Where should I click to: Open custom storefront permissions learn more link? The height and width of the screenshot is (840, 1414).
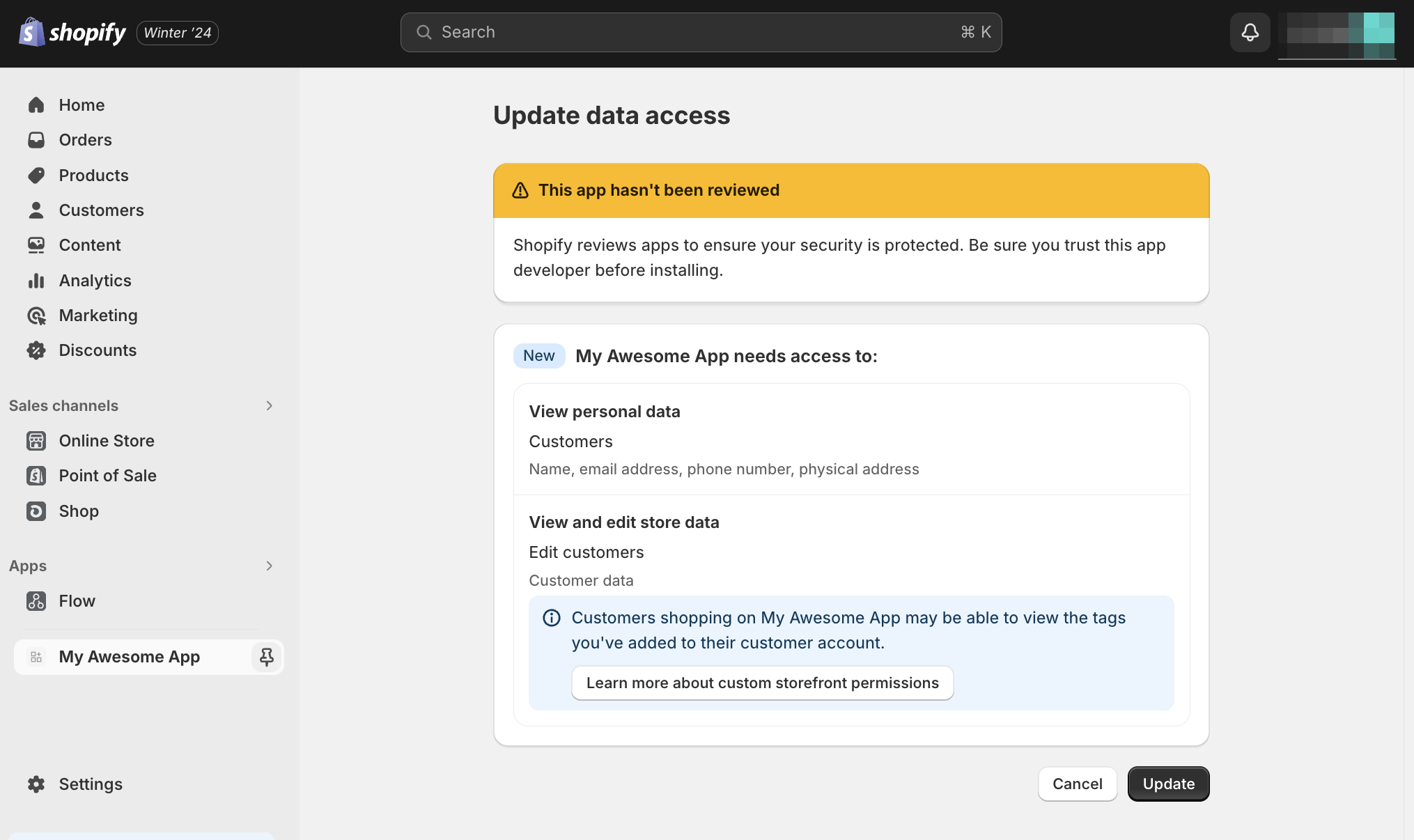pos(762,683)
